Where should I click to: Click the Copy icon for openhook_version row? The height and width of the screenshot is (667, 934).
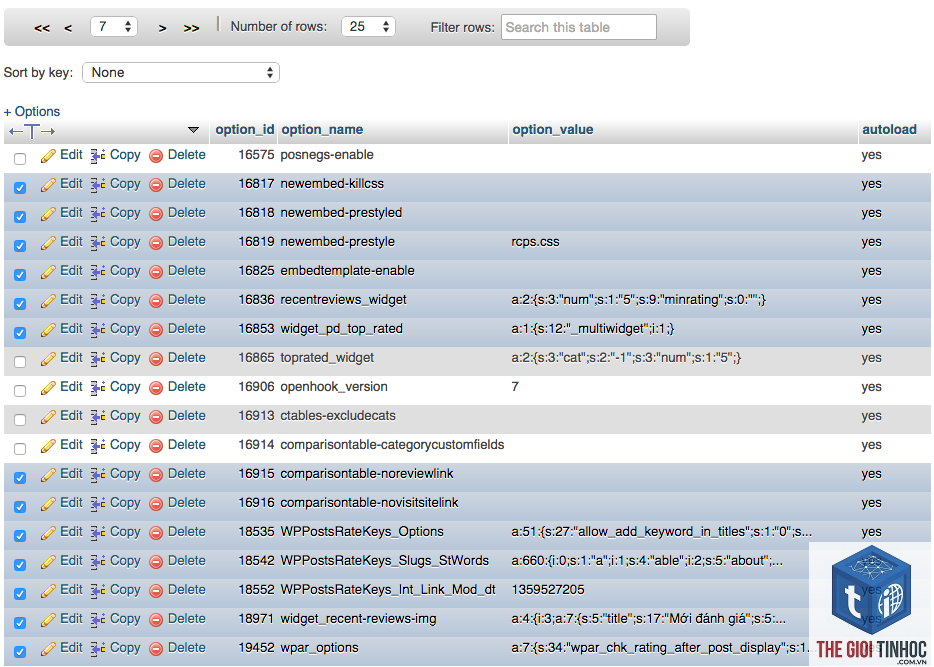[x=98, y=388]
